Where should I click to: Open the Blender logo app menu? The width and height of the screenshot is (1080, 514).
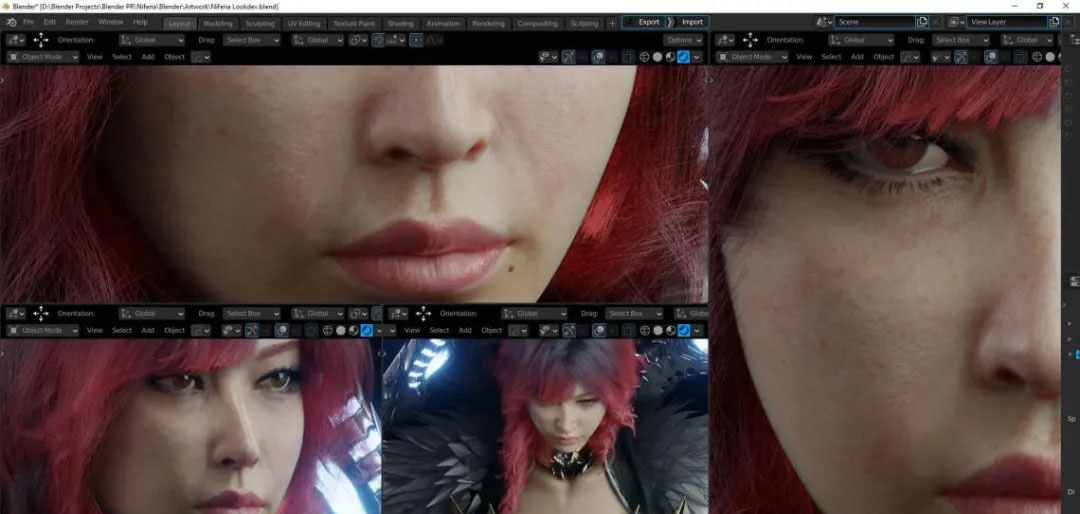point(11,22)
